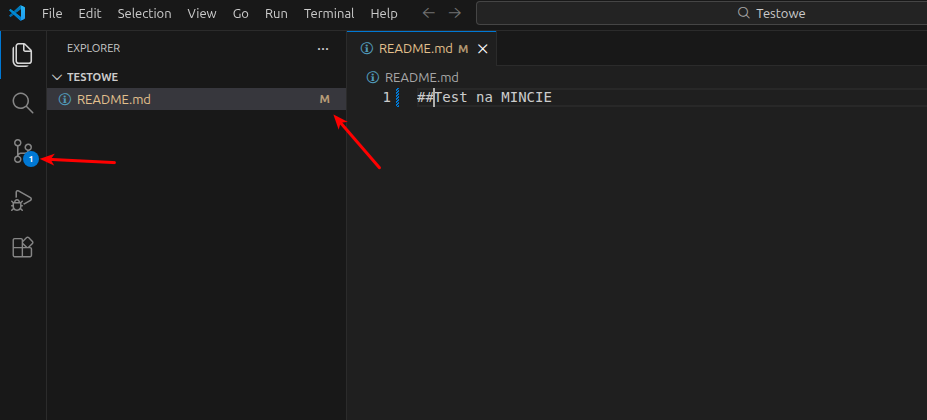Click the info icon on README.md tab

click(367, 49)
